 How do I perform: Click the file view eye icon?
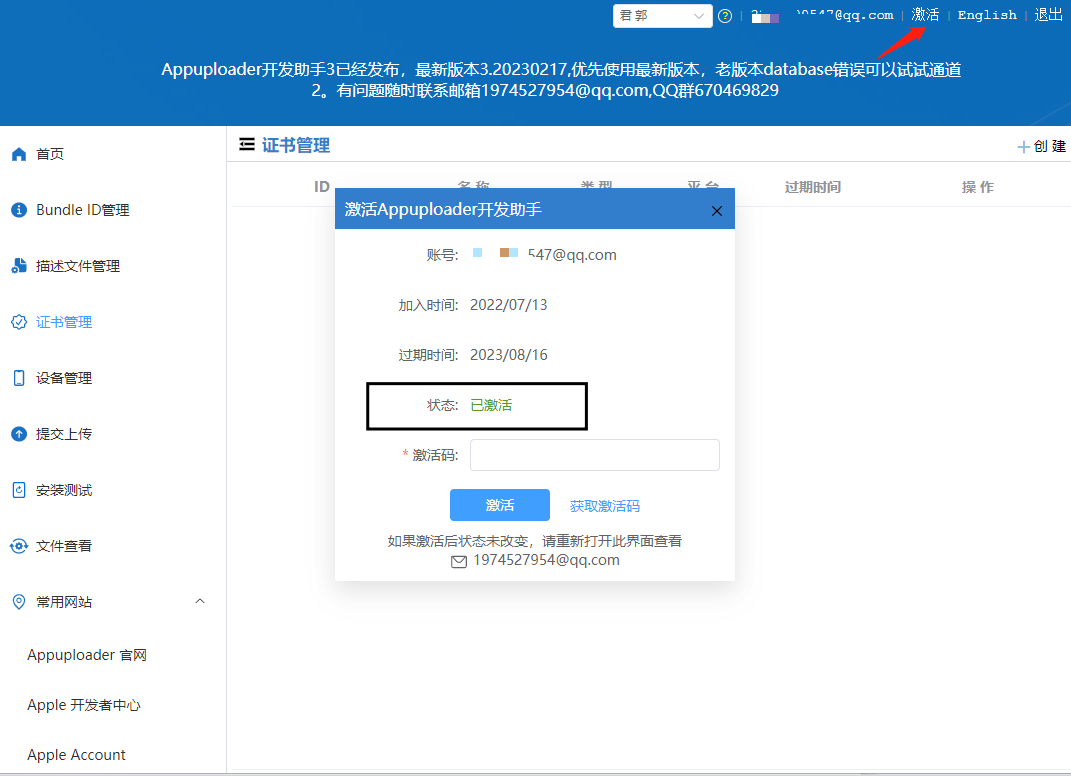point(19,546)
